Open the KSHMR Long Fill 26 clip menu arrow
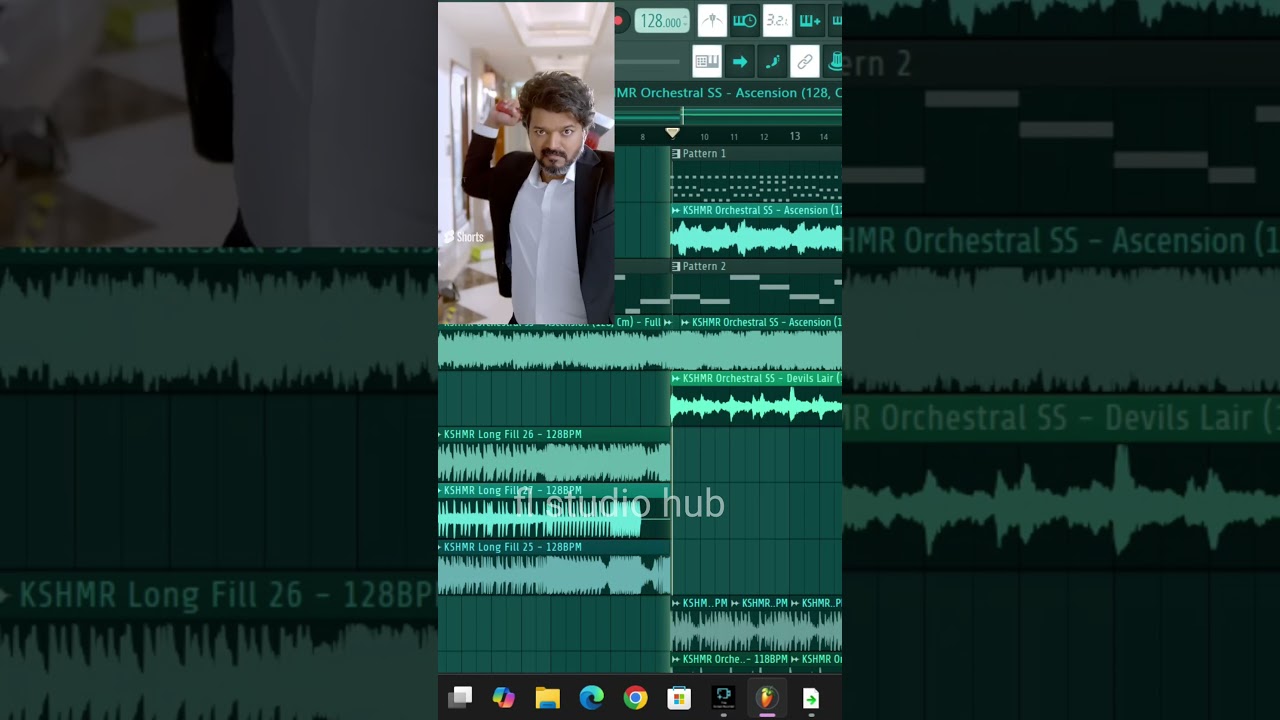This screenshot has height=720, width=1280. (x=440, y=435)
